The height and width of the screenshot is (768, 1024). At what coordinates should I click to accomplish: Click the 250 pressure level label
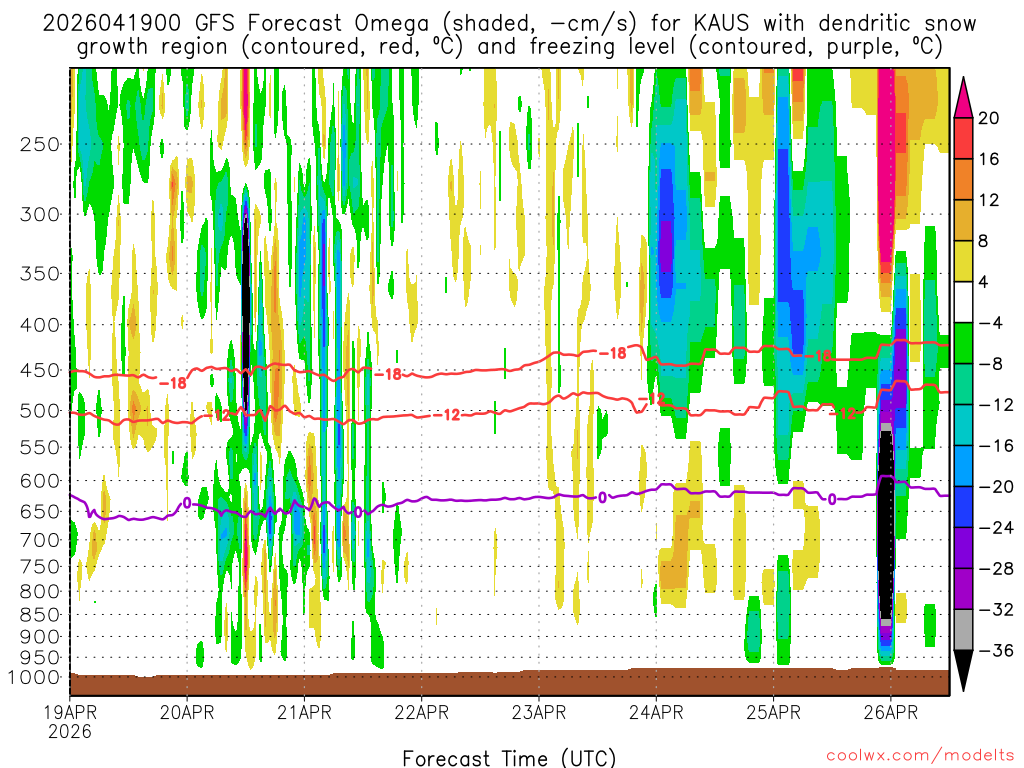[x=40, y=144]
